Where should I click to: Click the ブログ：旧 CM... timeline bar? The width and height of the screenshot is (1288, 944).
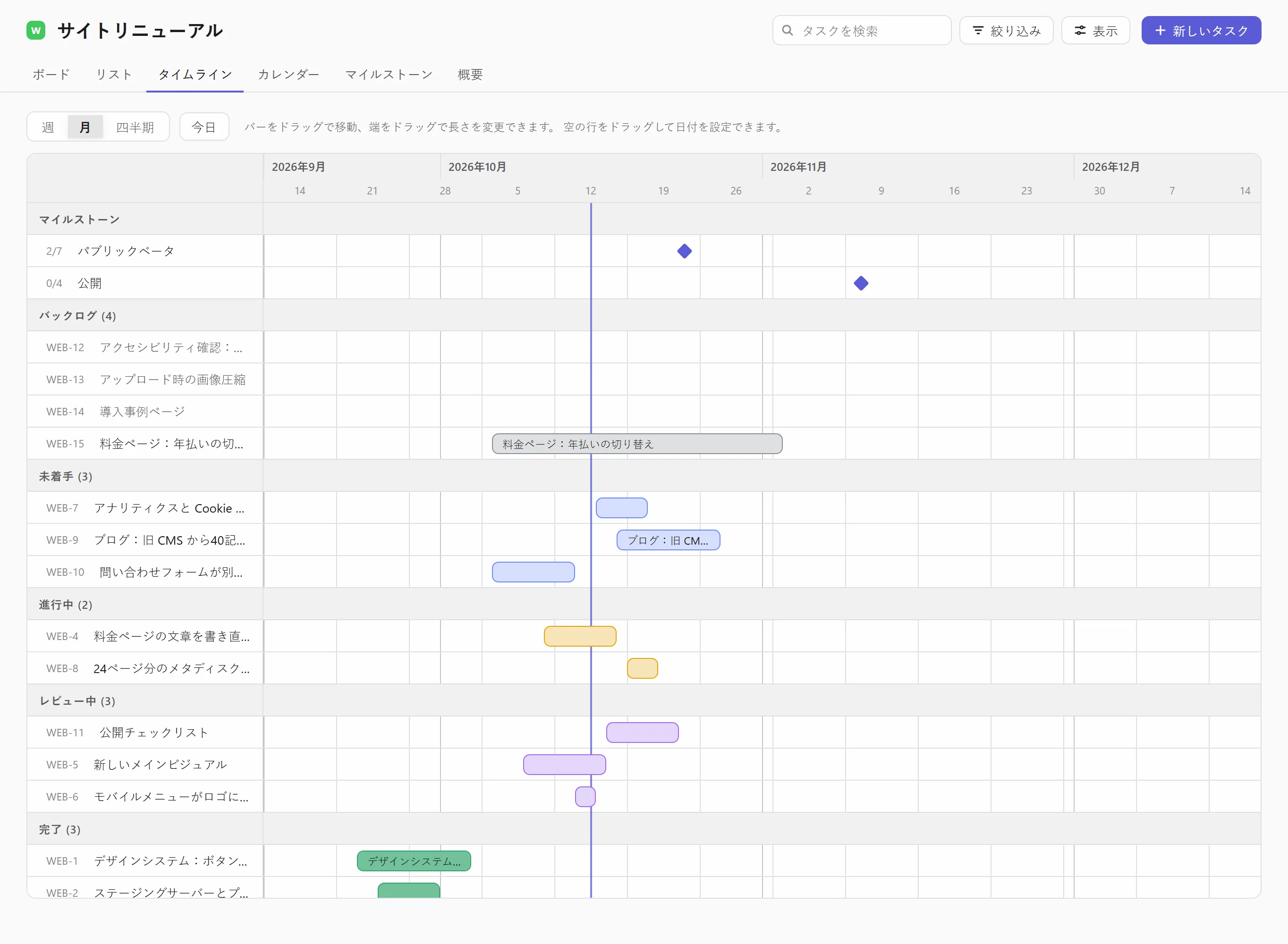(668, 539)
